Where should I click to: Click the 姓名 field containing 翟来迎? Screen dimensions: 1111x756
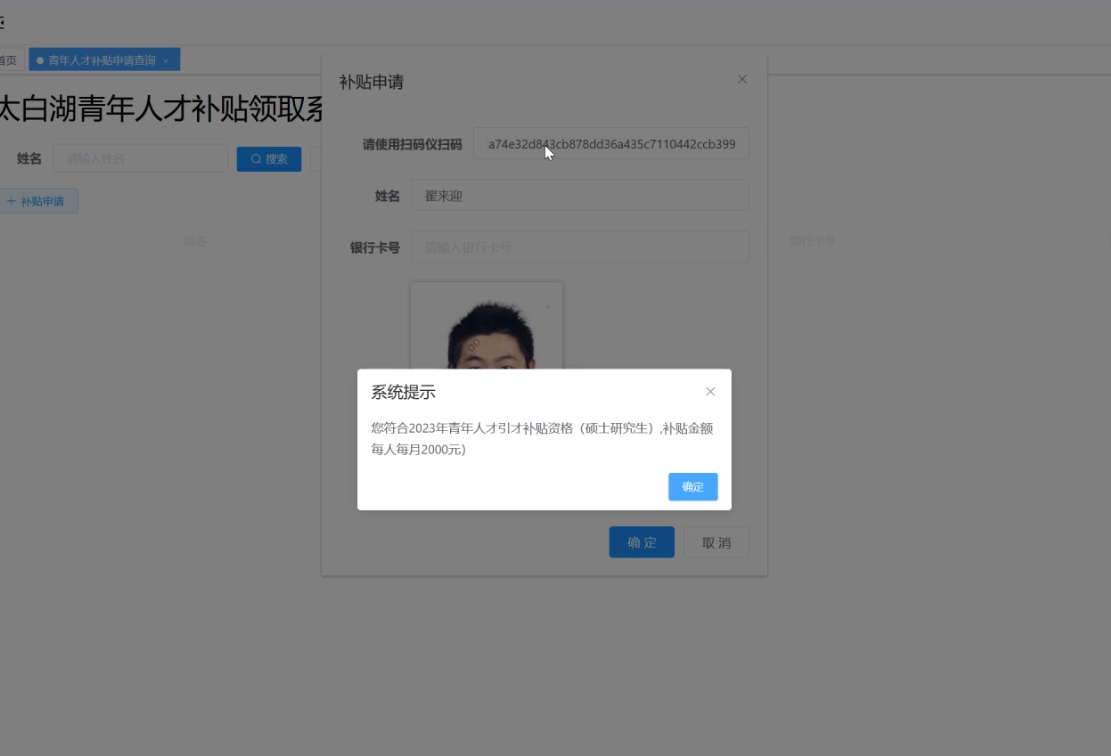579,196
